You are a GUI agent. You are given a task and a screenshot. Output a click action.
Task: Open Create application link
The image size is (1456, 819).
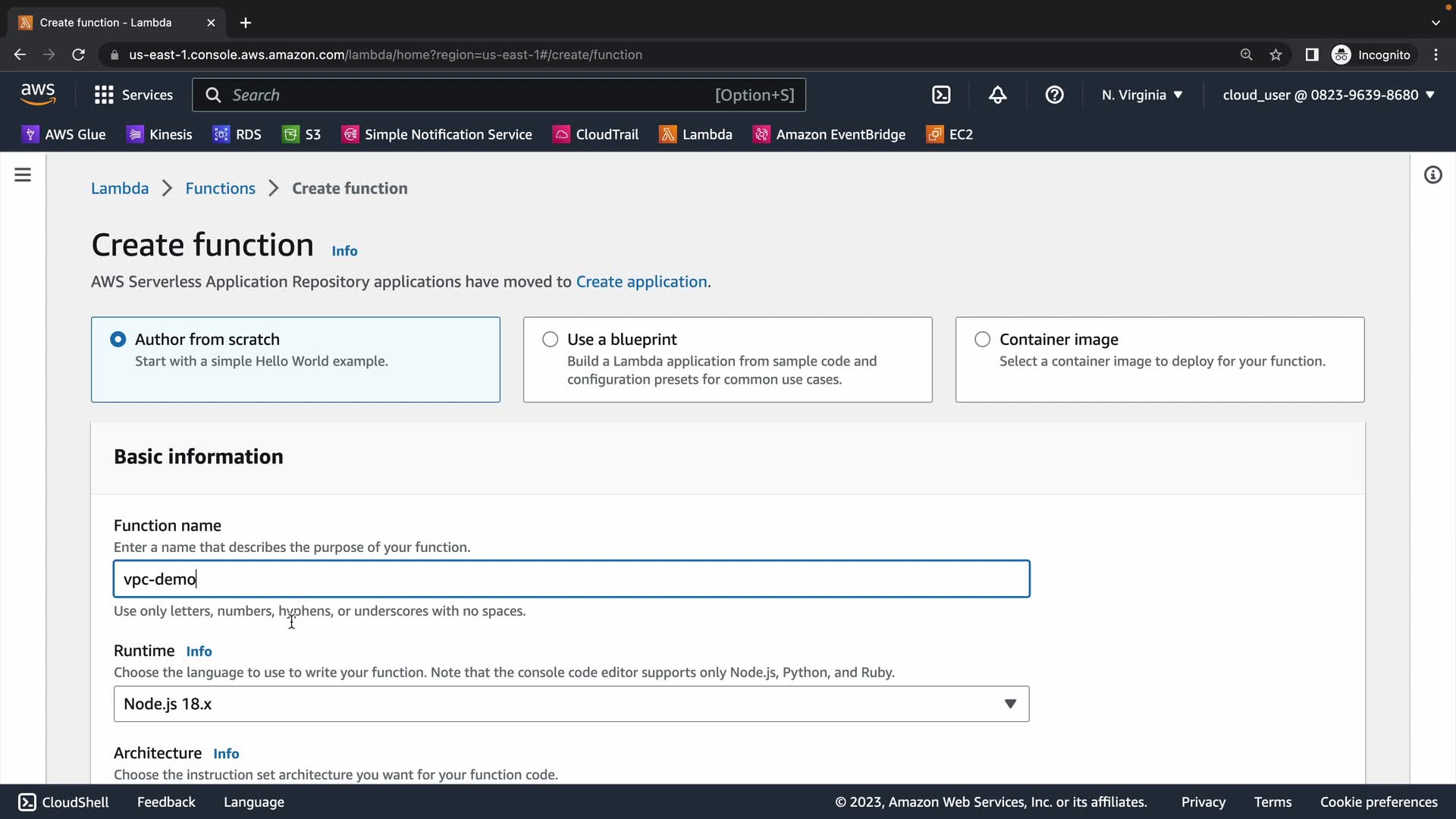[x=642, y=281]
